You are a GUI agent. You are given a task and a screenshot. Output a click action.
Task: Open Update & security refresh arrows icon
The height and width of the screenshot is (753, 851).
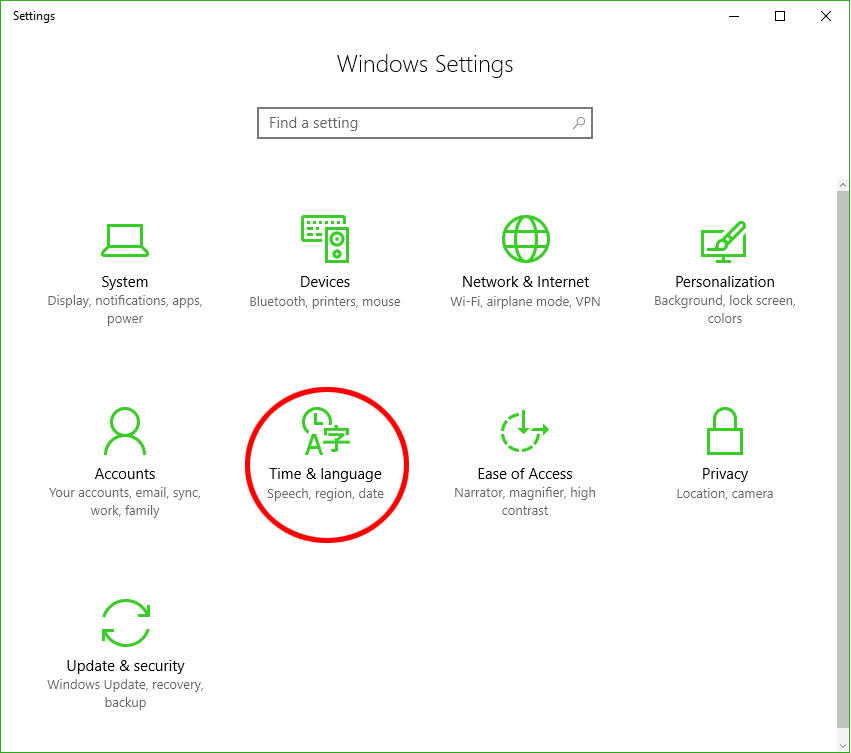point(125,623)
